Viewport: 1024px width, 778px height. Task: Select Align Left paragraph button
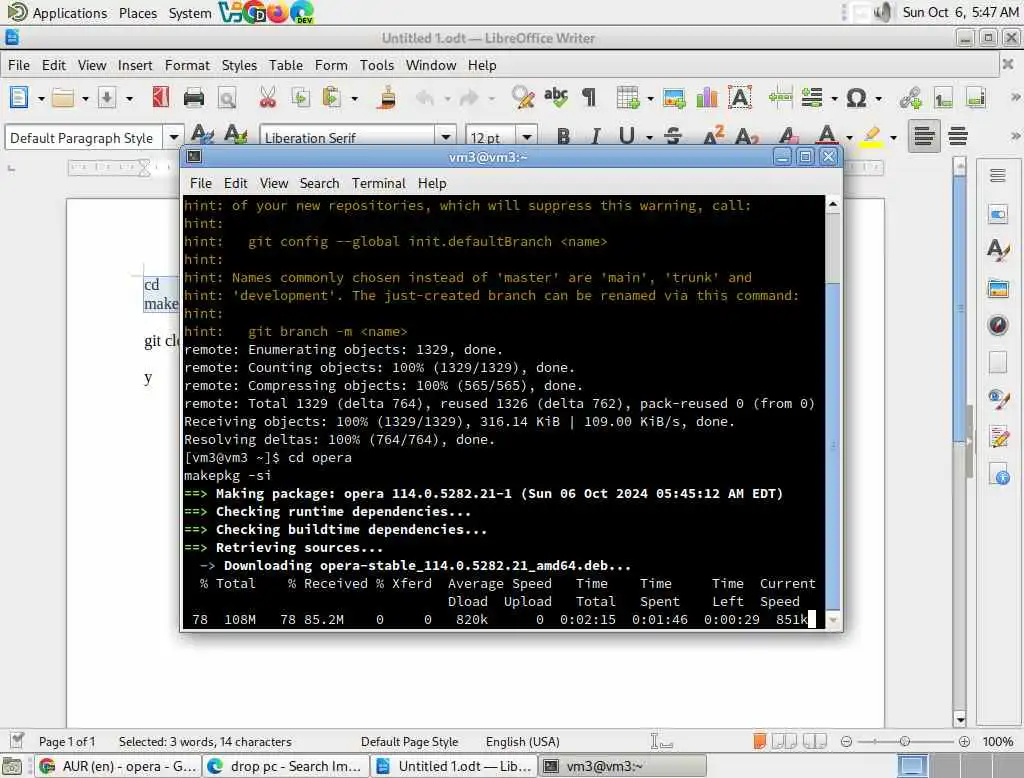[x=923, y=137]
